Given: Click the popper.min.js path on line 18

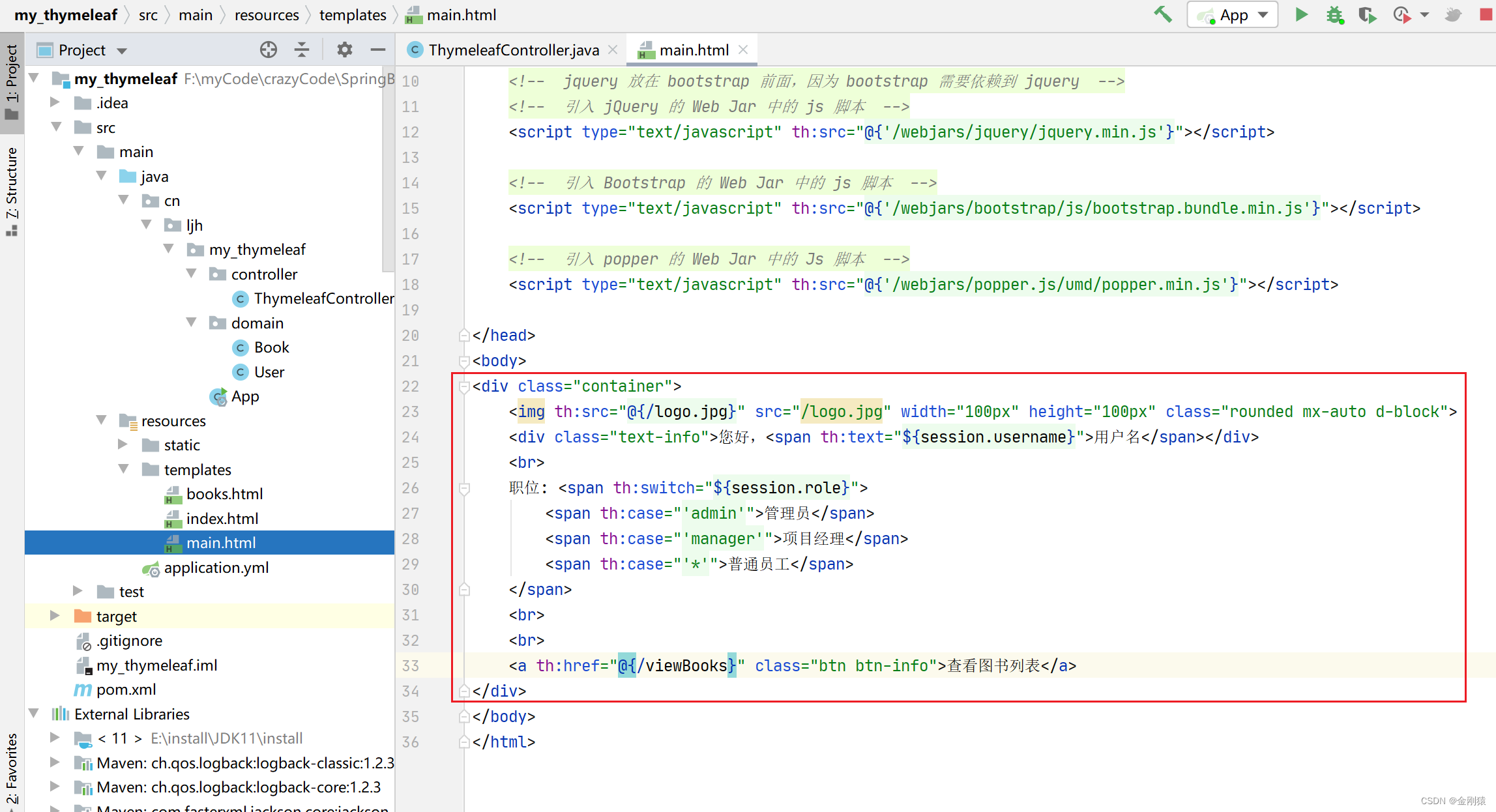Looking at the screenshot, I should click(1051, 284).
